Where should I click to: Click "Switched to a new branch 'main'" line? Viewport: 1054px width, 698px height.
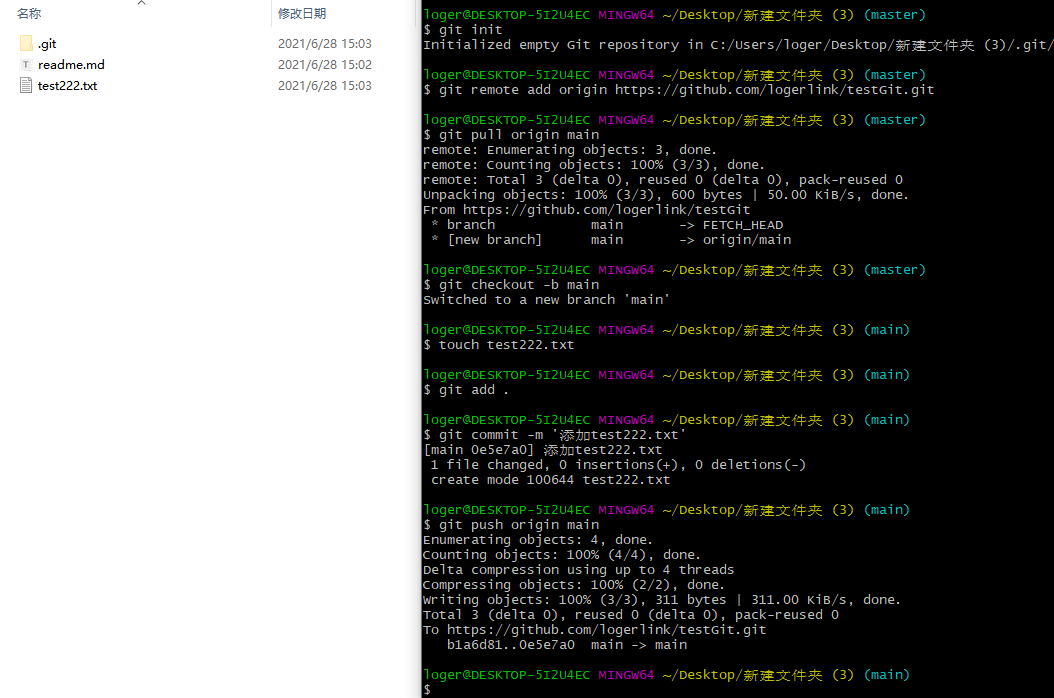point(546,300)
